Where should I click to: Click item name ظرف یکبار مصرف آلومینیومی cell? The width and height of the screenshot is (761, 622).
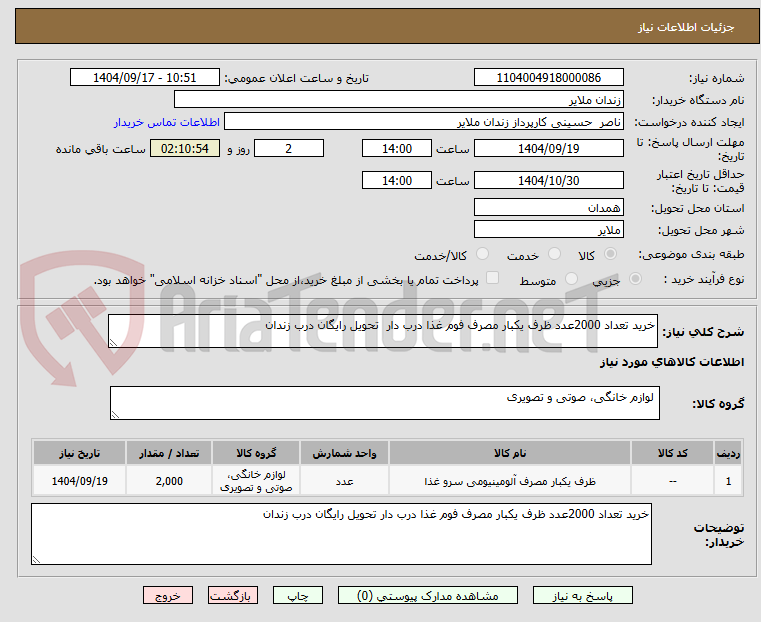tap(510, 481)
